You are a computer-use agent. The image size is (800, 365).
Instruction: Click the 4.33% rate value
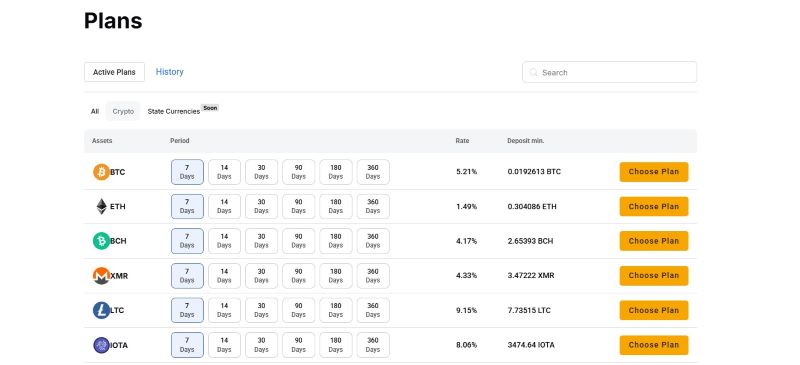coord(466,276)
